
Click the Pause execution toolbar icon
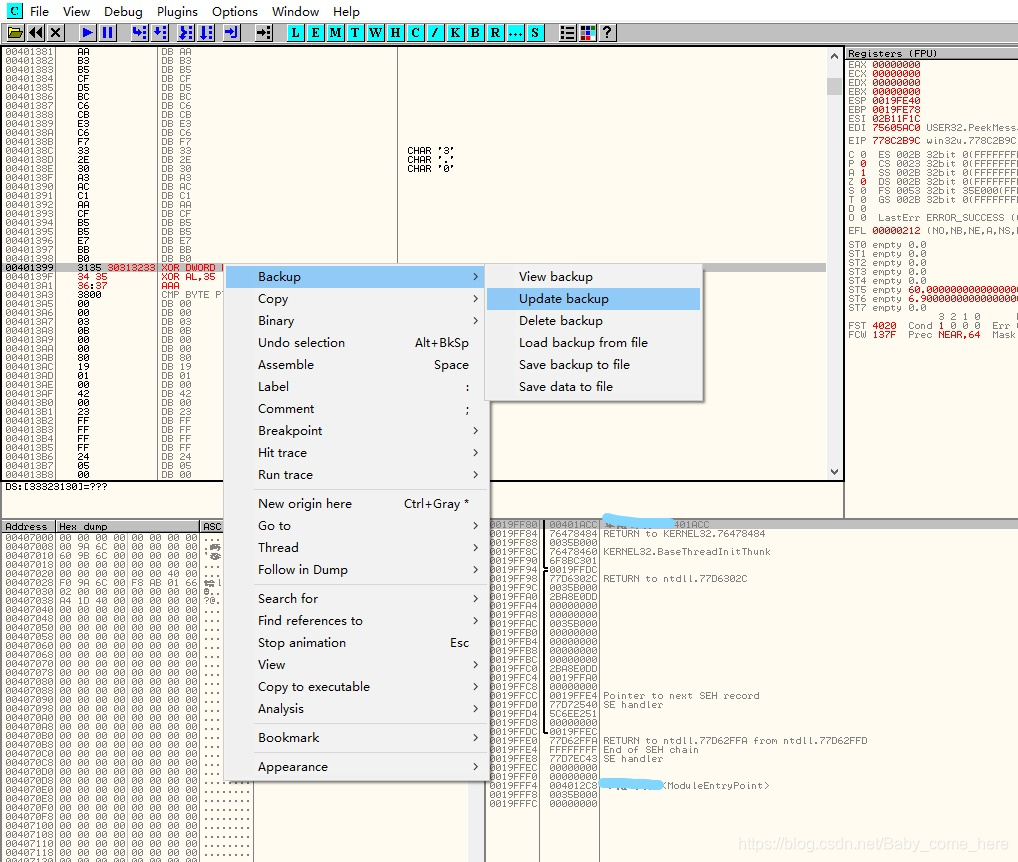coord(108,32)
